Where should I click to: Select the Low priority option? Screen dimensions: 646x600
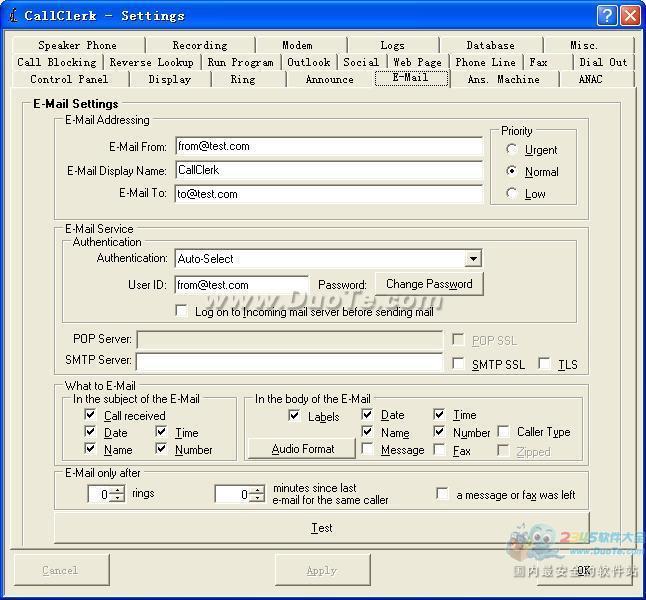coord(512,194)
